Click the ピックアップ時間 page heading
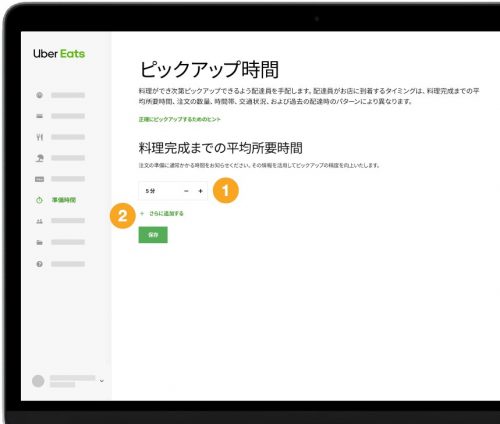Image resolution: width=500 pixels, height=424 pixels. [x=209, y=70]
